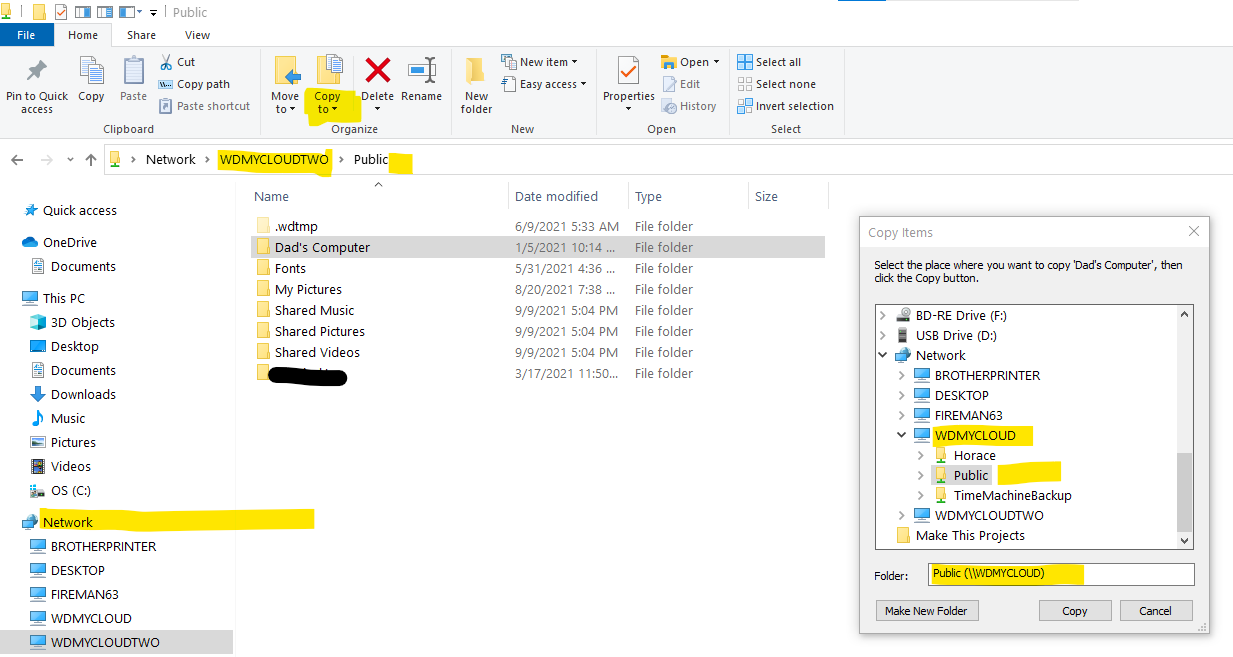
Task: Click the red Delete icon
Action: tap(377, 70)
